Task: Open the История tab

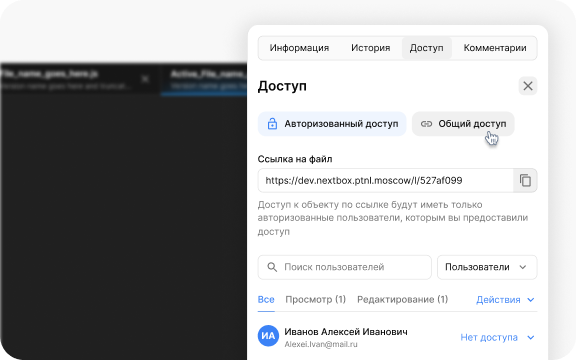Action: 370,48
